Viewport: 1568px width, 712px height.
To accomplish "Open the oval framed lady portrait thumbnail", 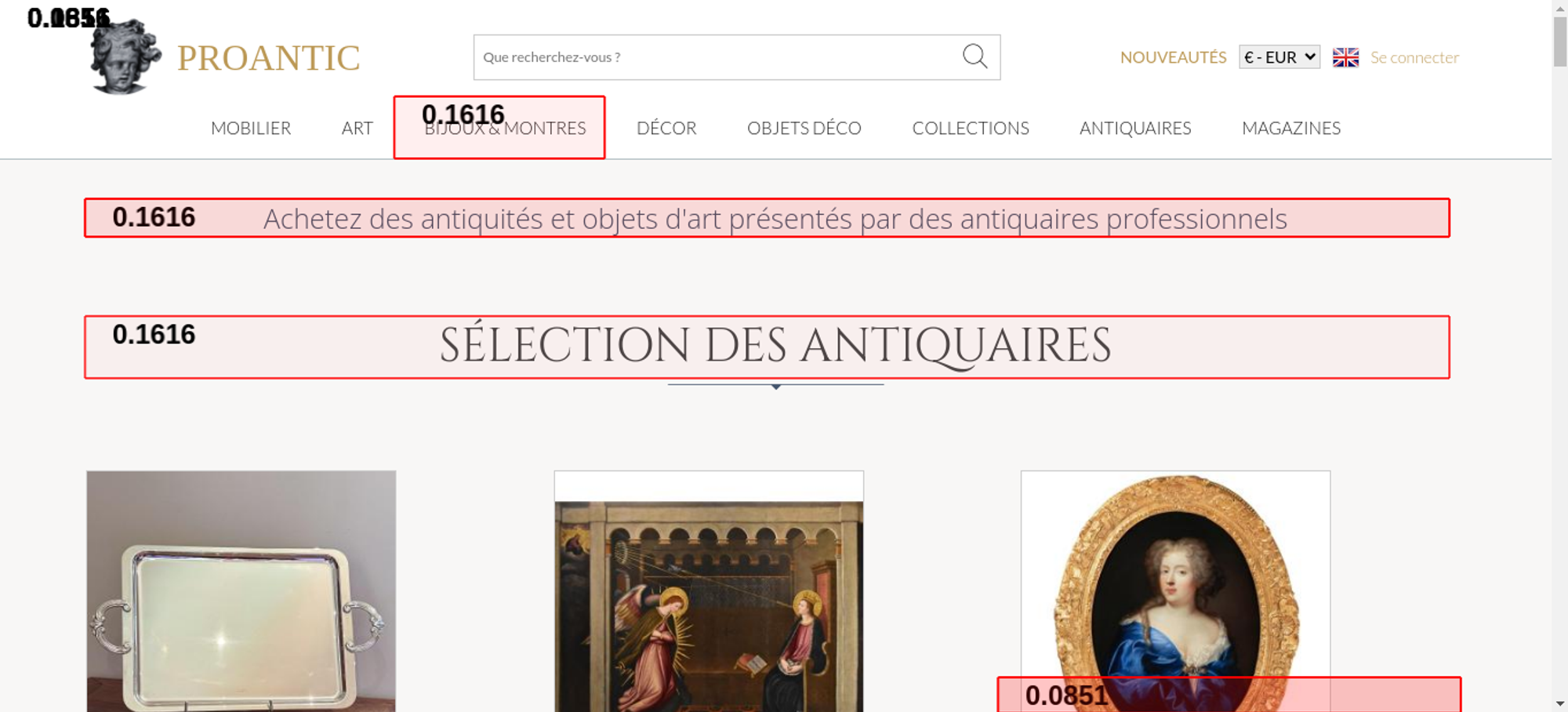I will click(x=1175, y=580).
